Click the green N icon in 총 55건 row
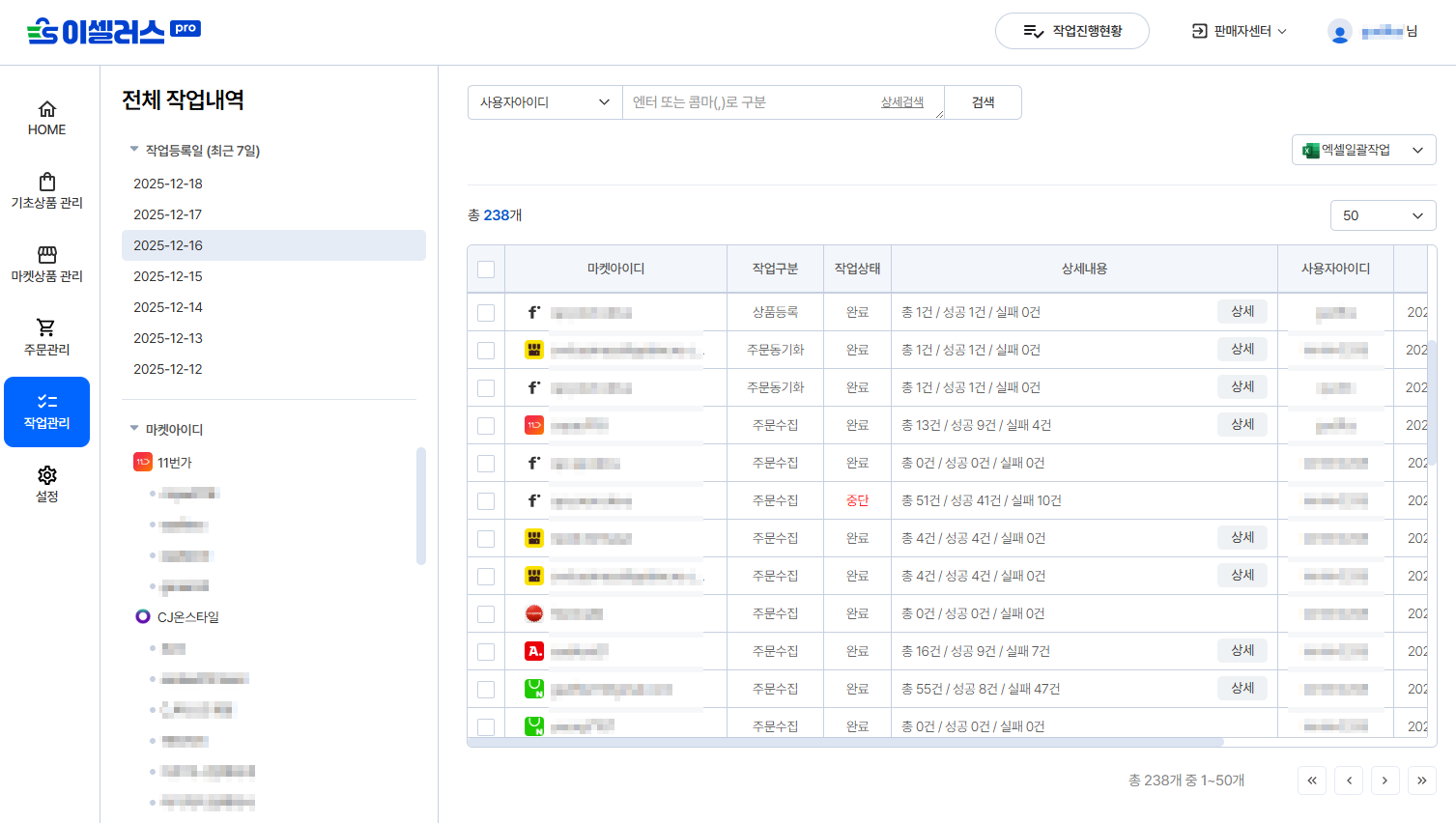The image size is (1456, 823). click(534, 689)
